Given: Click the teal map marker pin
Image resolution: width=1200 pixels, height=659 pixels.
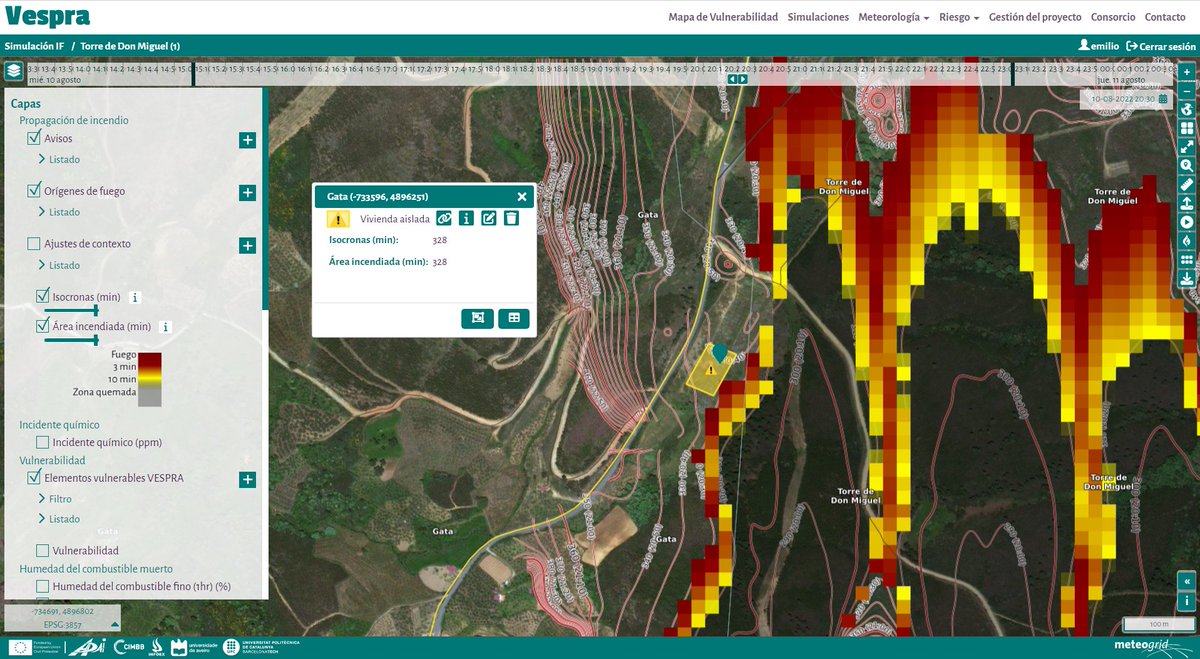Looking at the screenshot, I should (x=719, y=352).
